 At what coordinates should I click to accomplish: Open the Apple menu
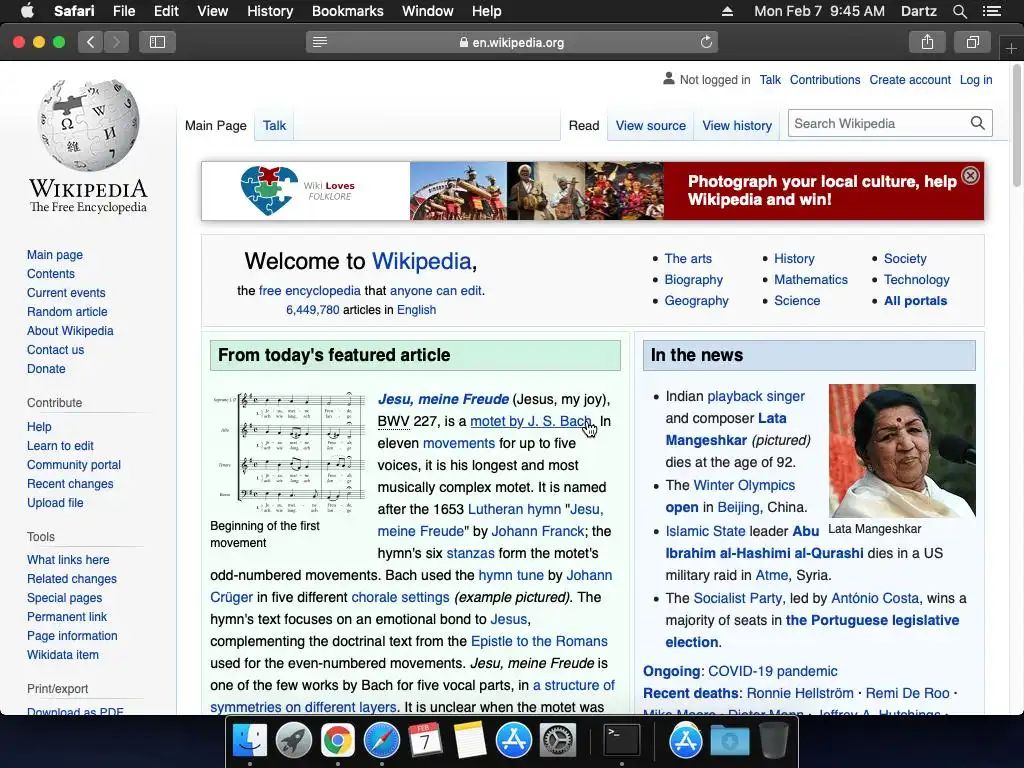coord(27,11)
